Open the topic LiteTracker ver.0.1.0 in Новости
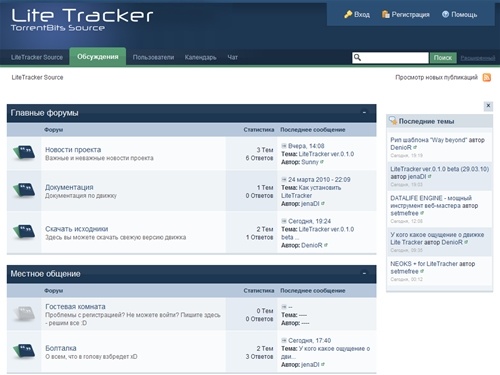The image size is (500, 375). (326, 154)
